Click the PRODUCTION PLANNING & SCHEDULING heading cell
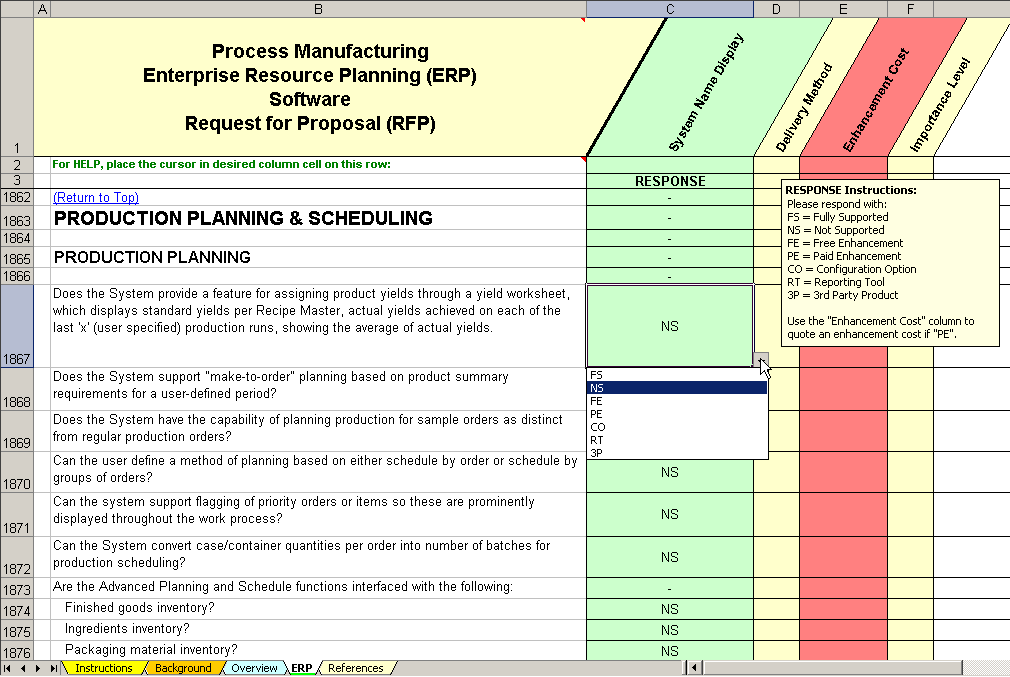 tap(318, 218)
